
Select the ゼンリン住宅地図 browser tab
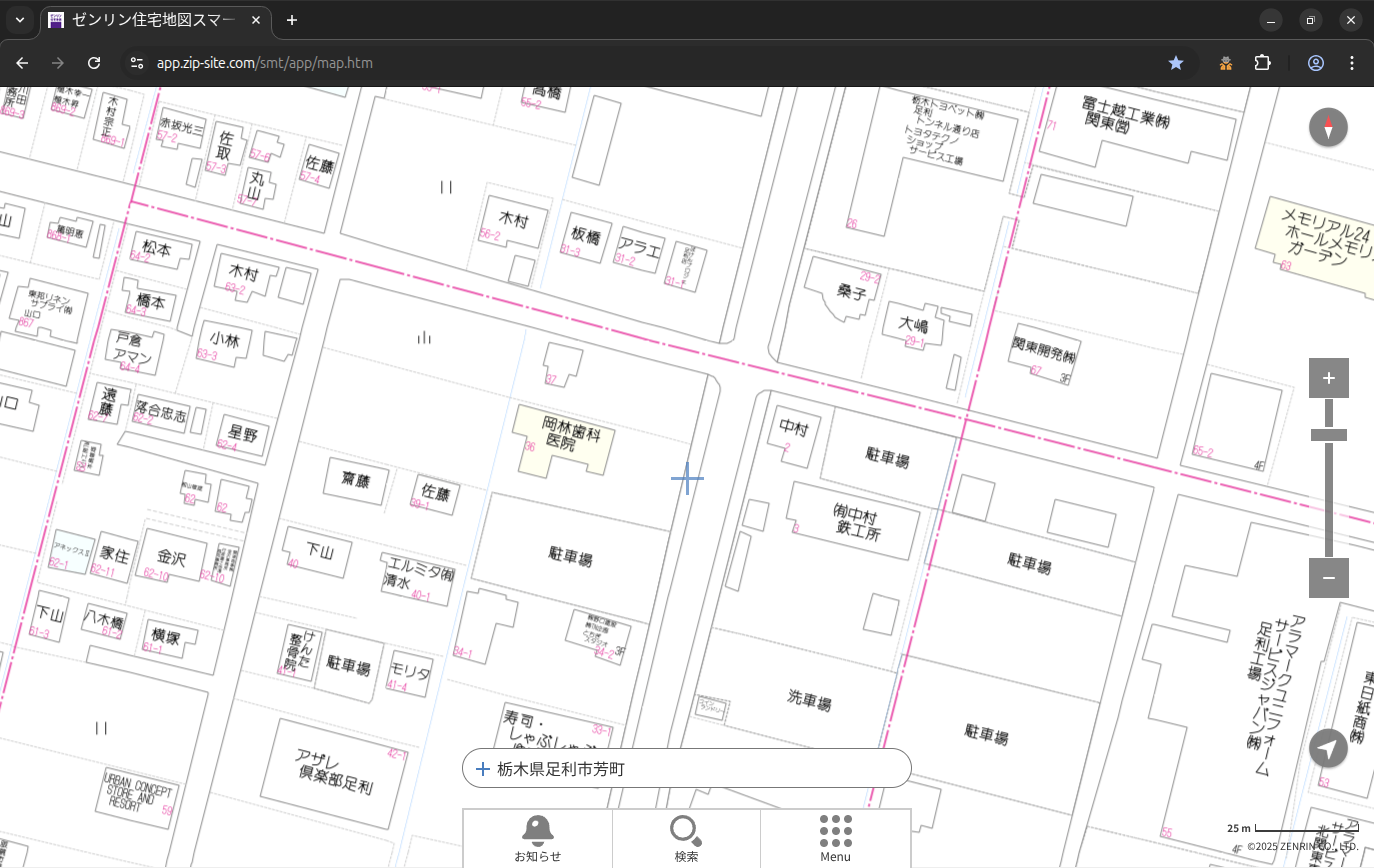150,20
